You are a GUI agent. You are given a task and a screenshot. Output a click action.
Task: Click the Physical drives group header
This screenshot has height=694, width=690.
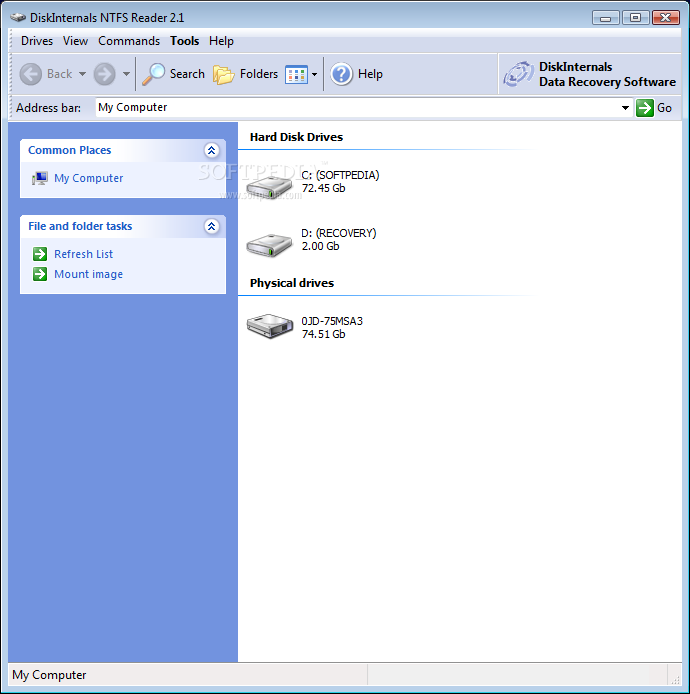pos(292,283)
